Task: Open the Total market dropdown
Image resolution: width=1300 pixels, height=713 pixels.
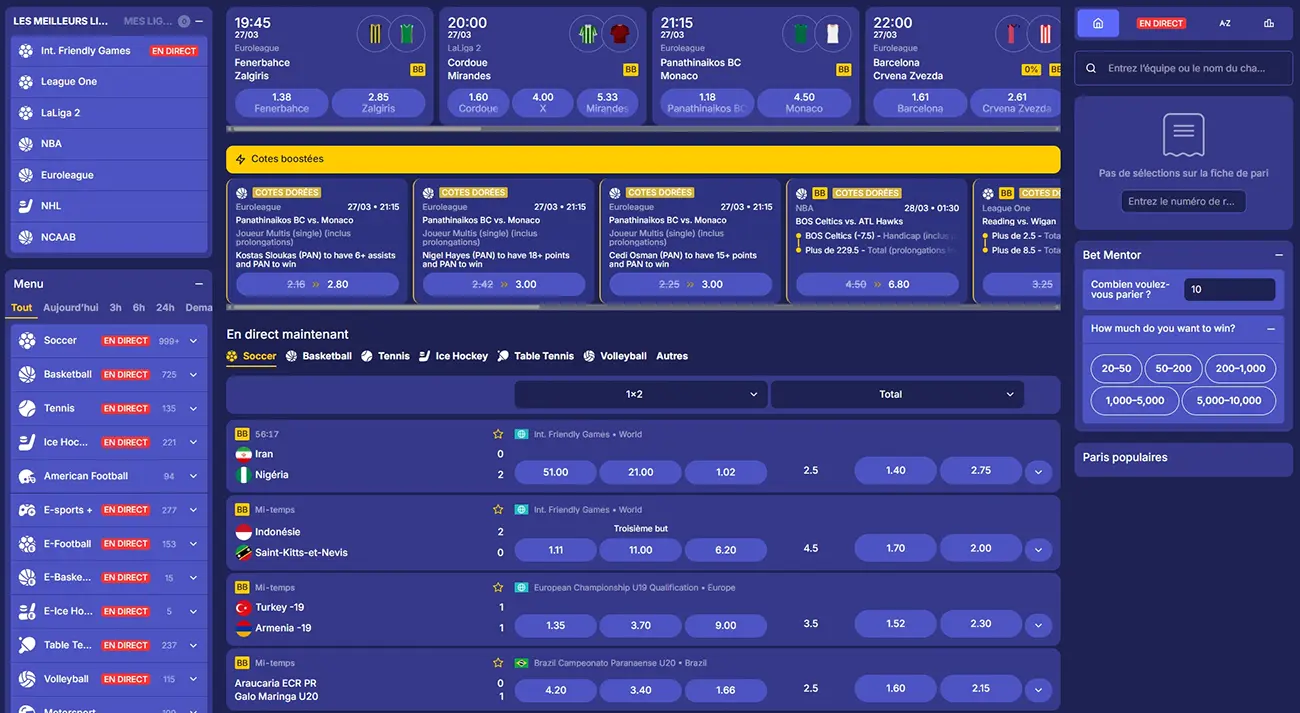Action: point(895,394)
